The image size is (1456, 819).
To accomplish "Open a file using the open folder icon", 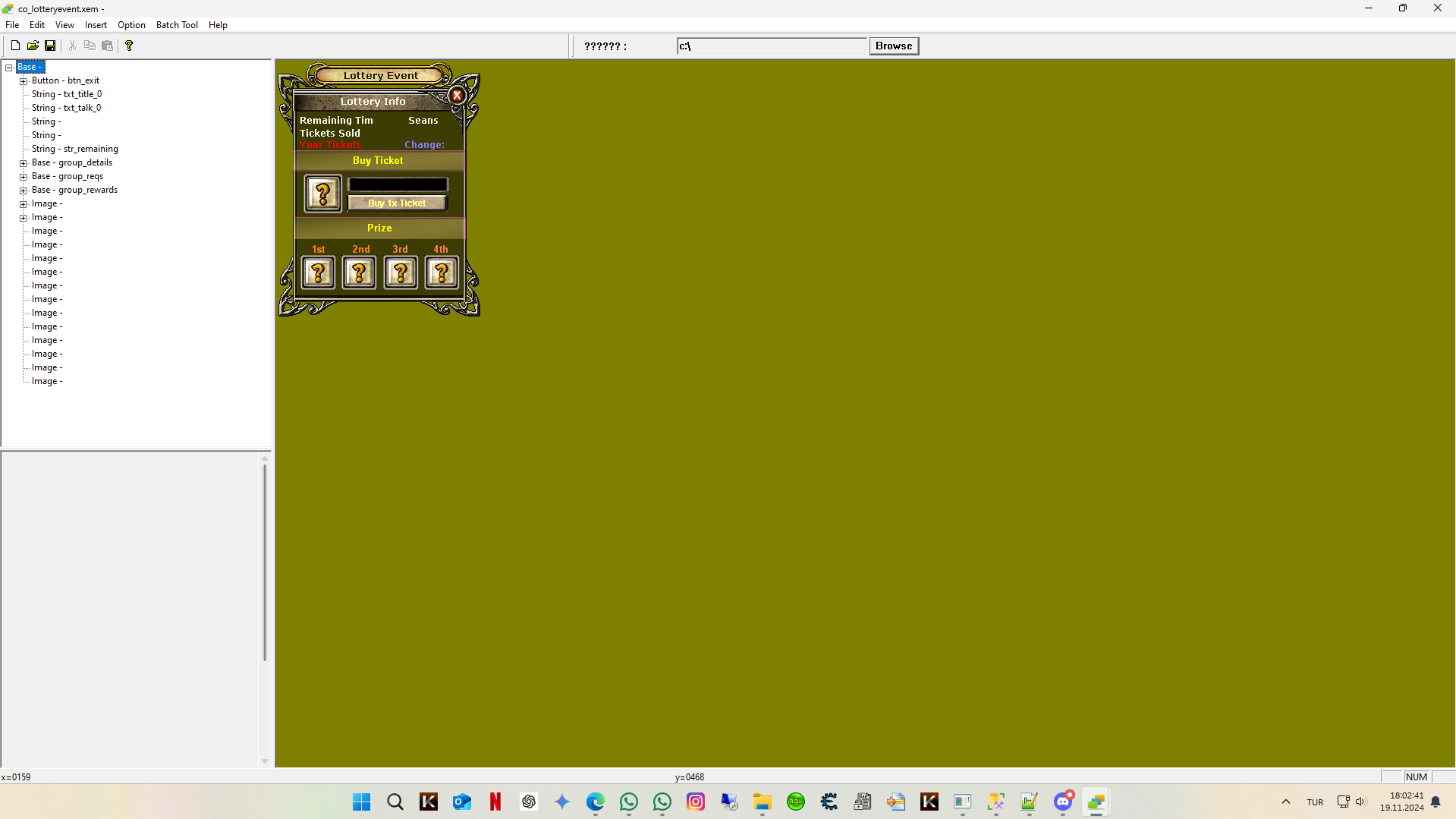I will coord(33,45).
